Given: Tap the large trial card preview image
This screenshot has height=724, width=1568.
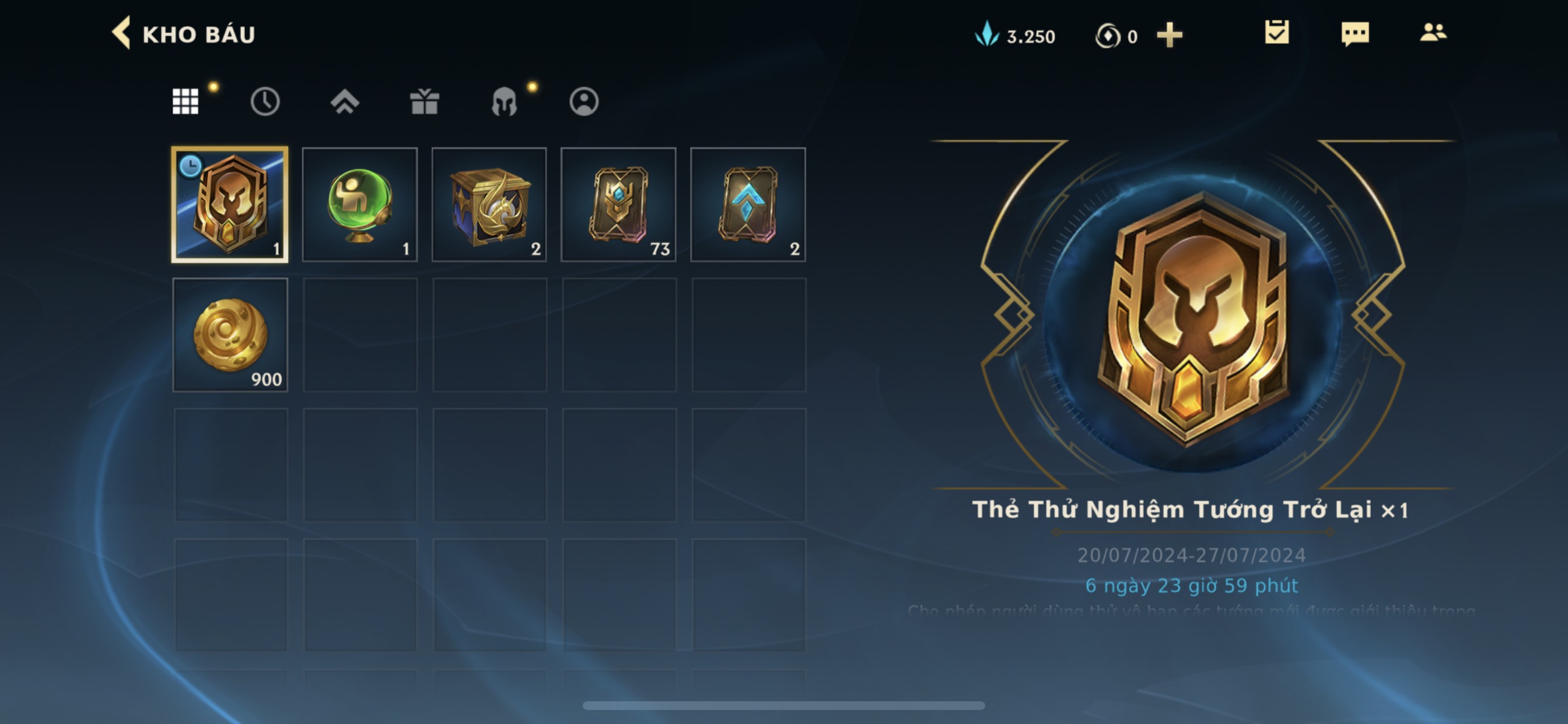Looking at the screenshot, I should click(1193, 317).
